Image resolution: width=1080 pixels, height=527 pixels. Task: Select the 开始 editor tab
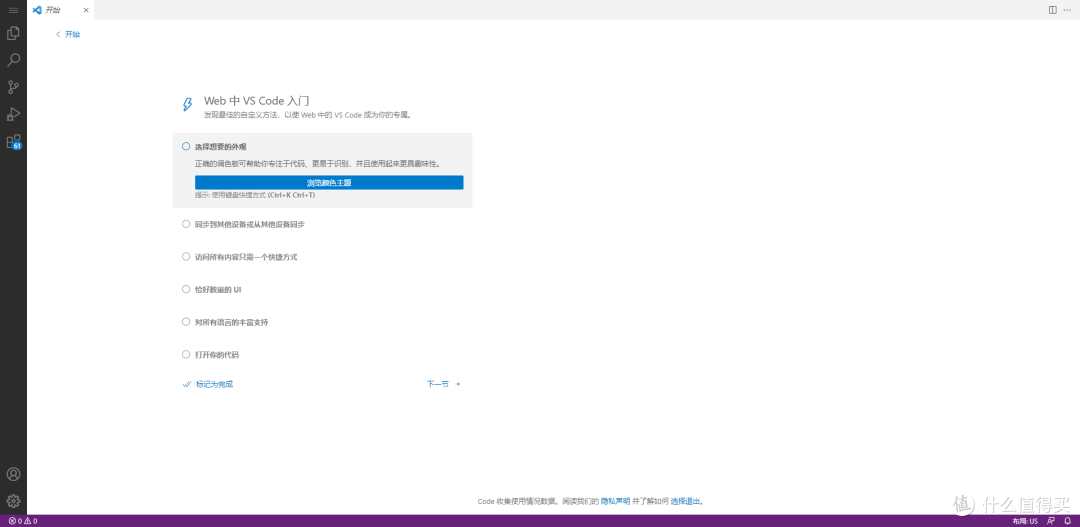(61, 10)
